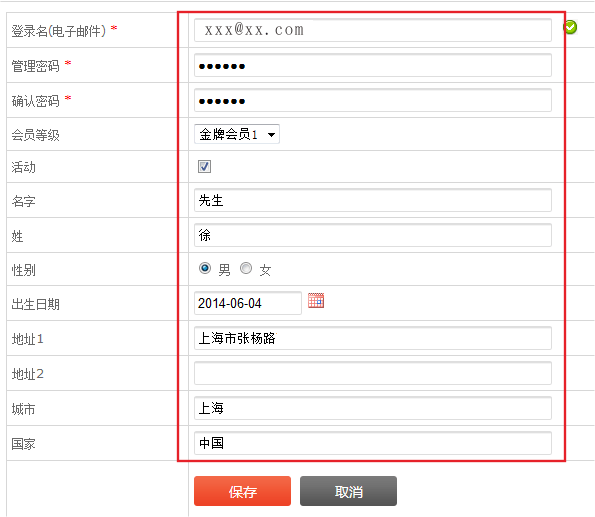The image size is (595, 517).
Task: Click the 国家 field containing 中国
Action: pos(373,443)
